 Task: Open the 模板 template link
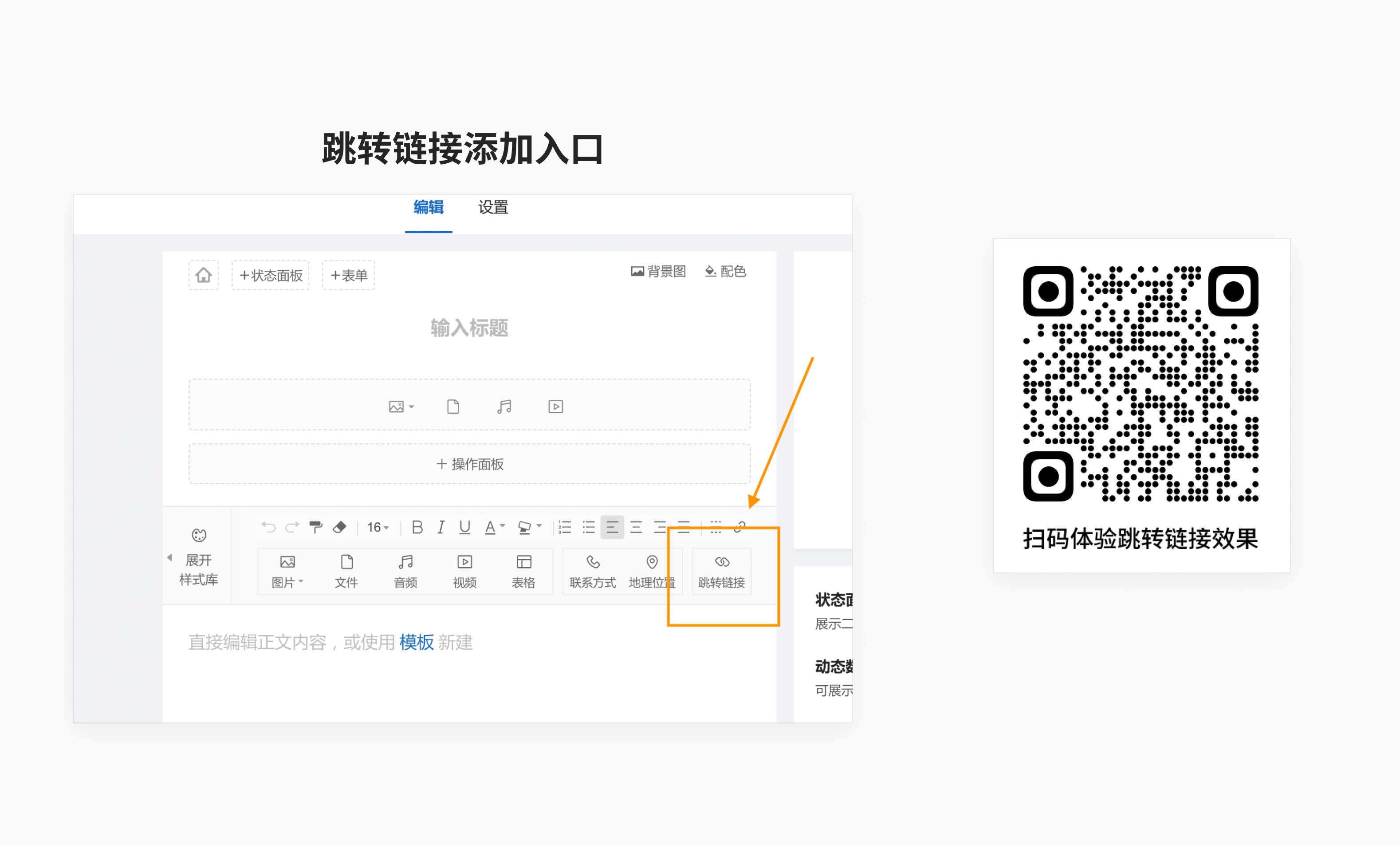[x=416, y=642]
